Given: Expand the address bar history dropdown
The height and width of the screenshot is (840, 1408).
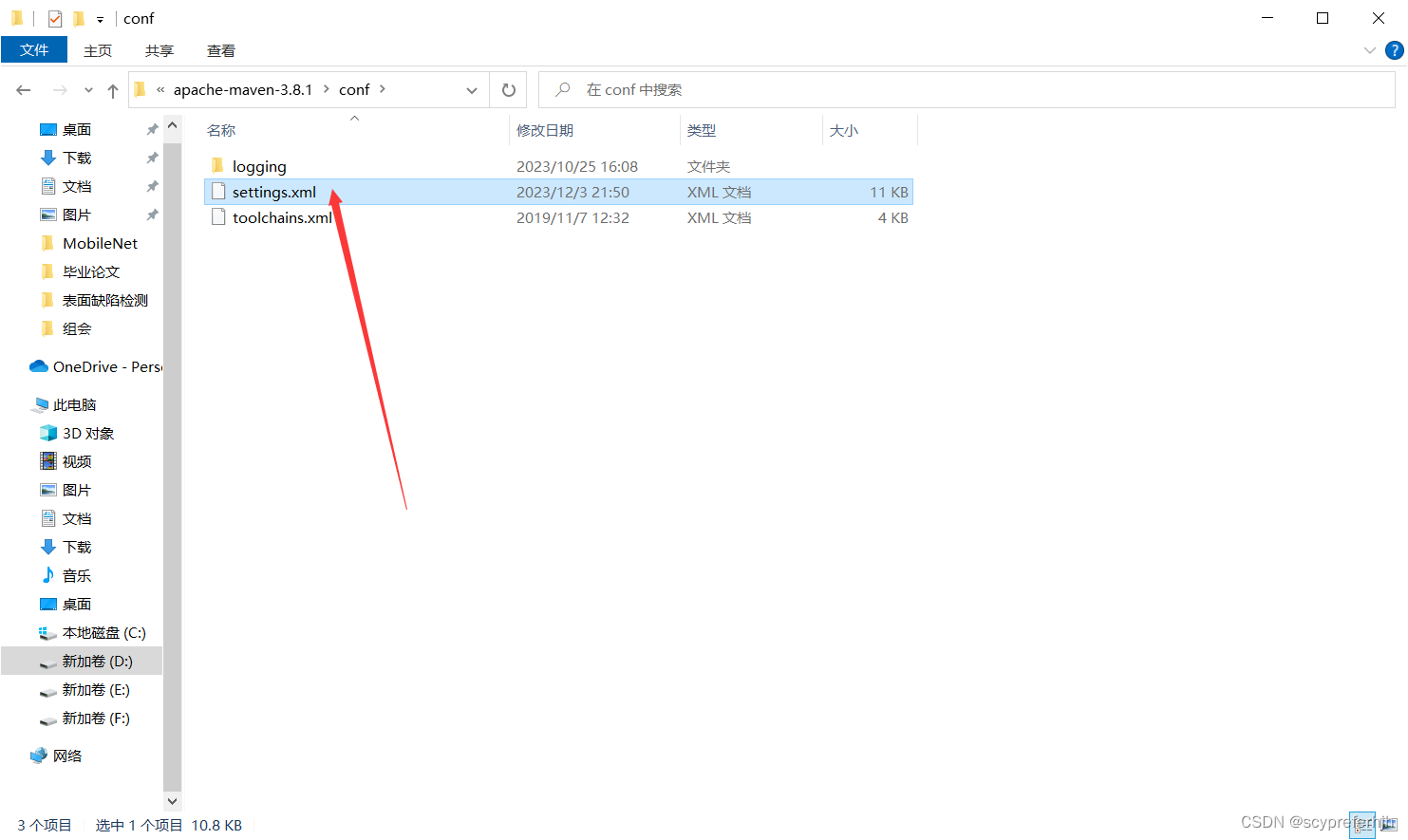Looking at the screenshot, I should pyautogui.click(x=472, y=90).
